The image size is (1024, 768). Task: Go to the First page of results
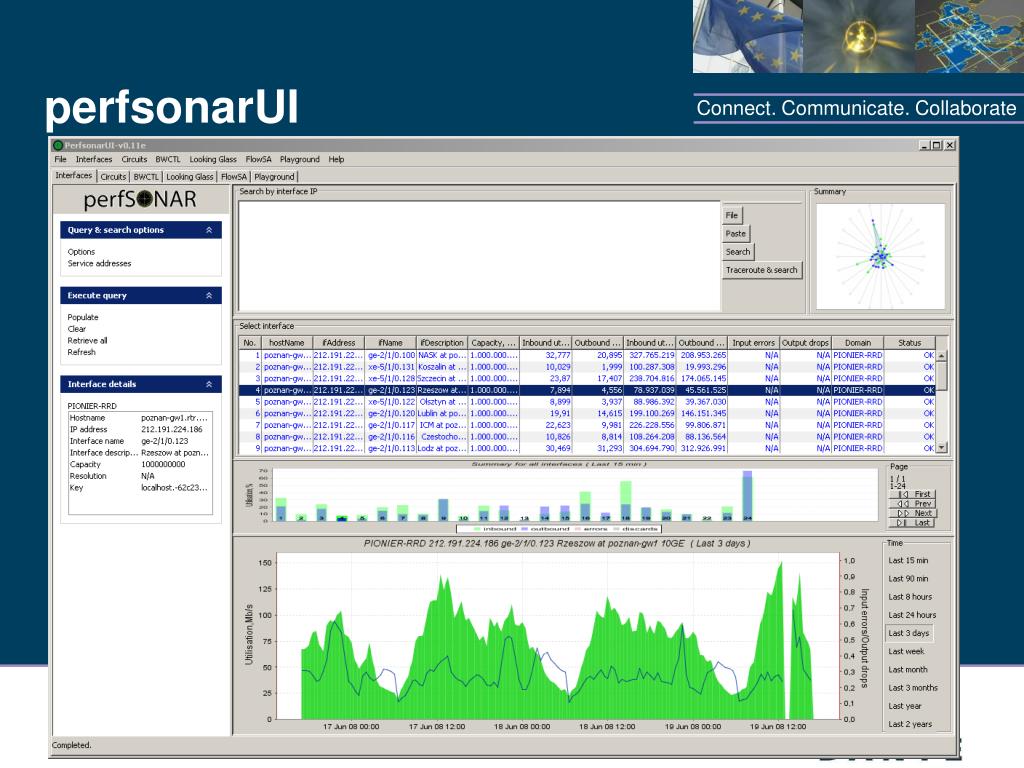click(914, 494)
